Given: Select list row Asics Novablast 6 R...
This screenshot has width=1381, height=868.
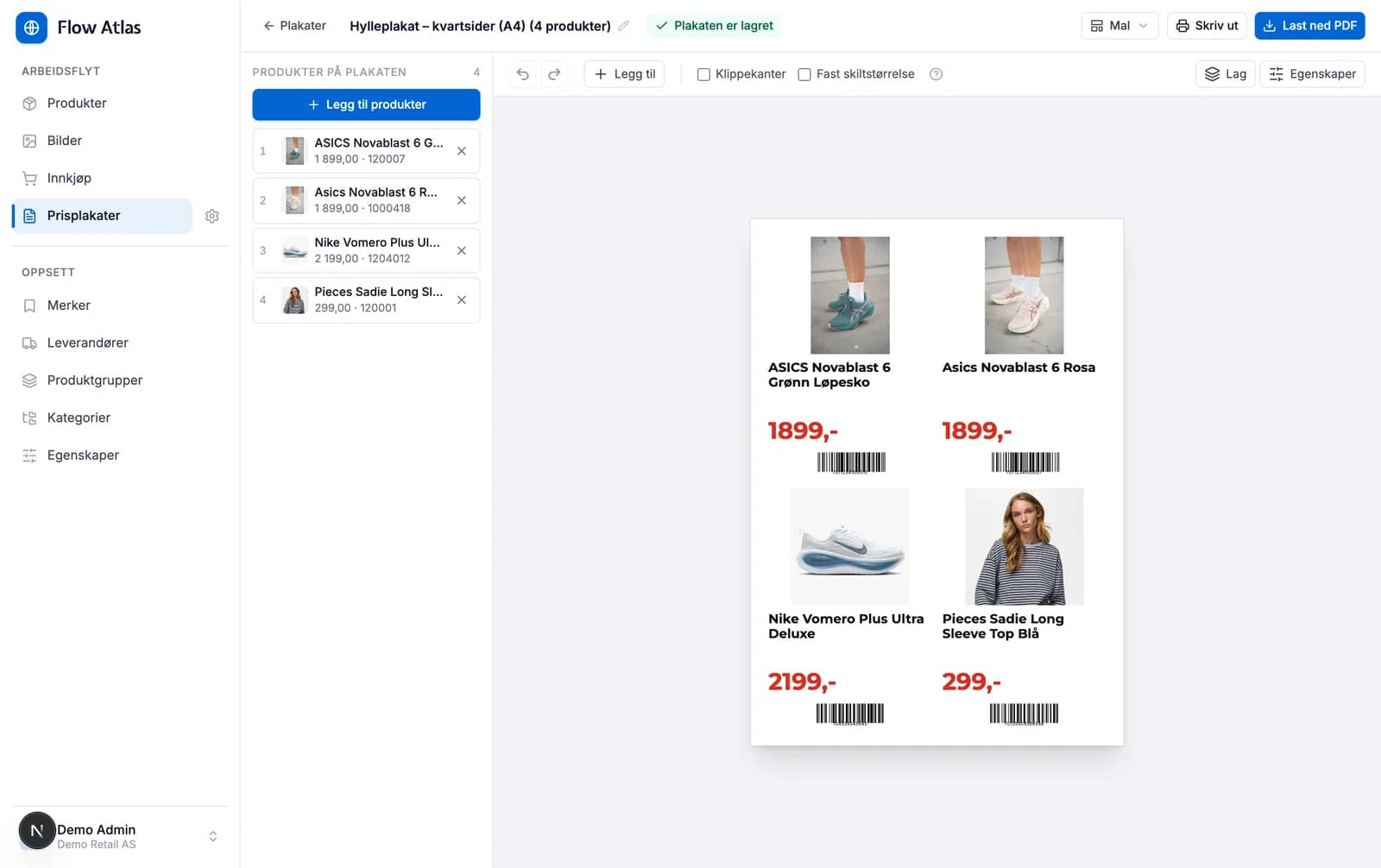Looking at the screenshot, I should [366, 200].
